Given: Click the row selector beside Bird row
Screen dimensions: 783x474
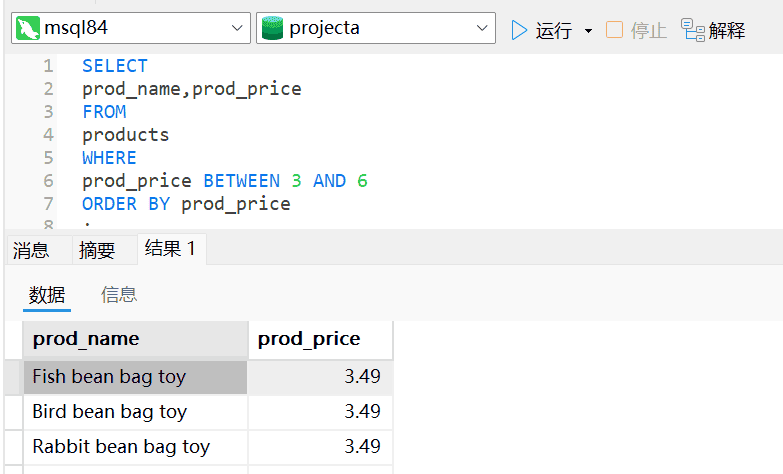Looking at the screenshot, I should pos(11,412).
